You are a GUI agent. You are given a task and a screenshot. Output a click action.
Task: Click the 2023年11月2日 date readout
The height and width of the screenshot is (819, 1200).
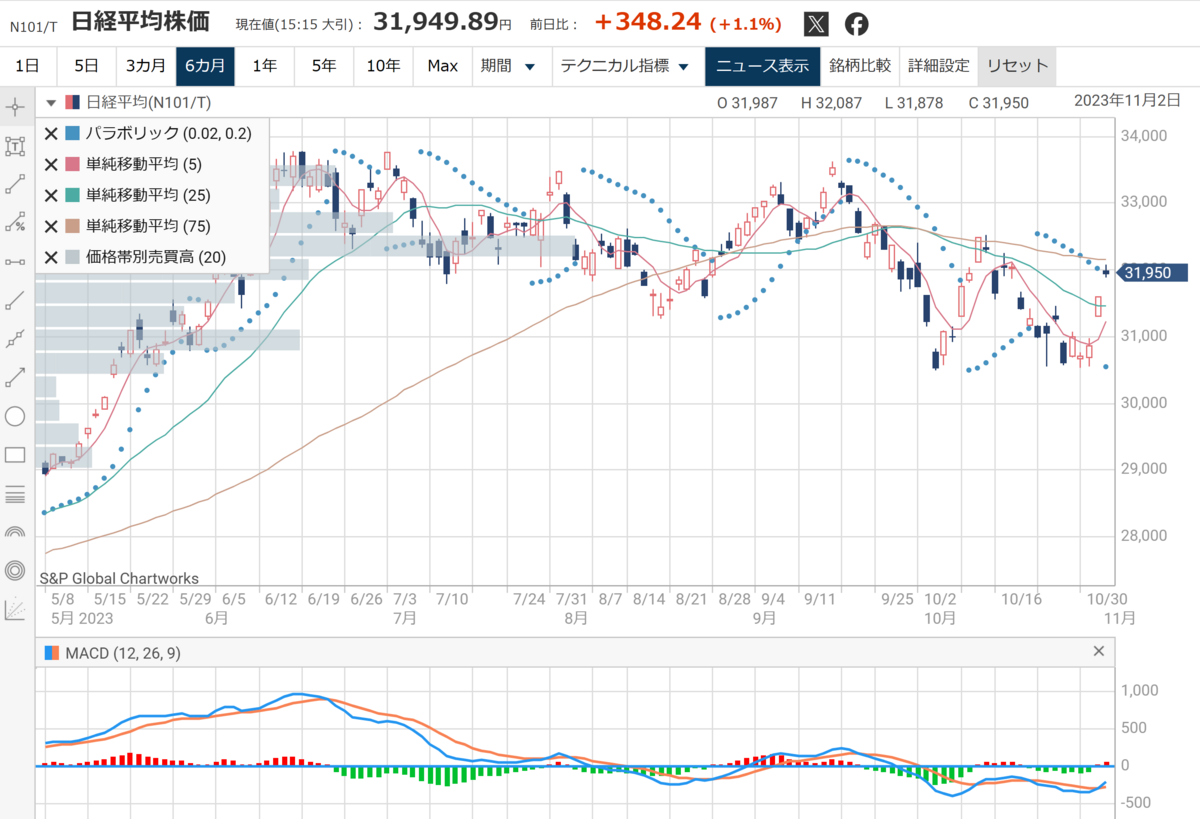1127,100
